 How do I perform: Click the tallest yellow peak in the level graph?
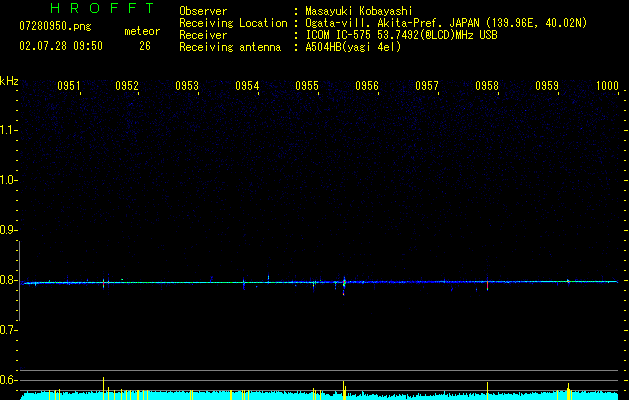tap(103, 388)
